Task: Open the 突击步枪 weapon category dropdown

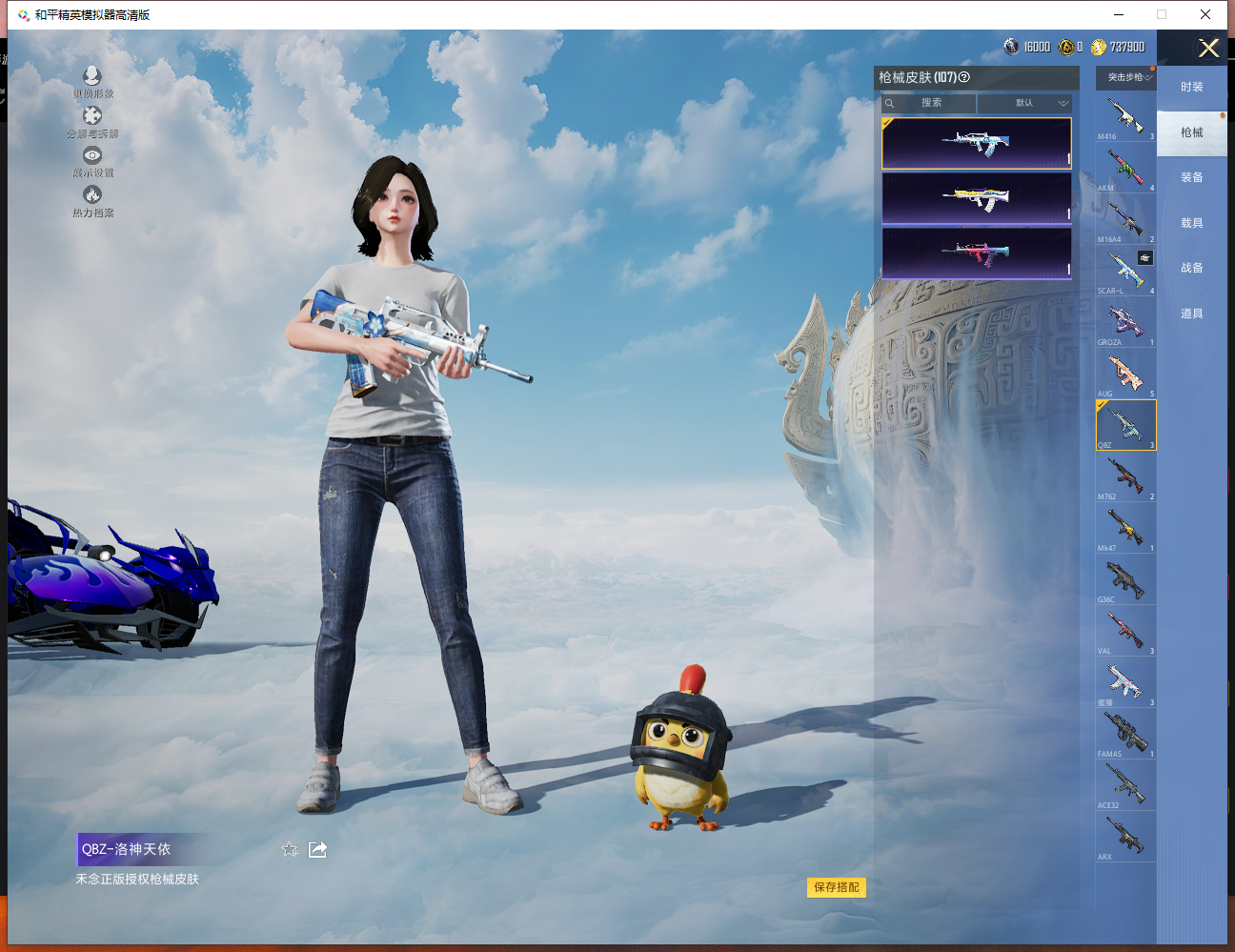Action: 1125,77
